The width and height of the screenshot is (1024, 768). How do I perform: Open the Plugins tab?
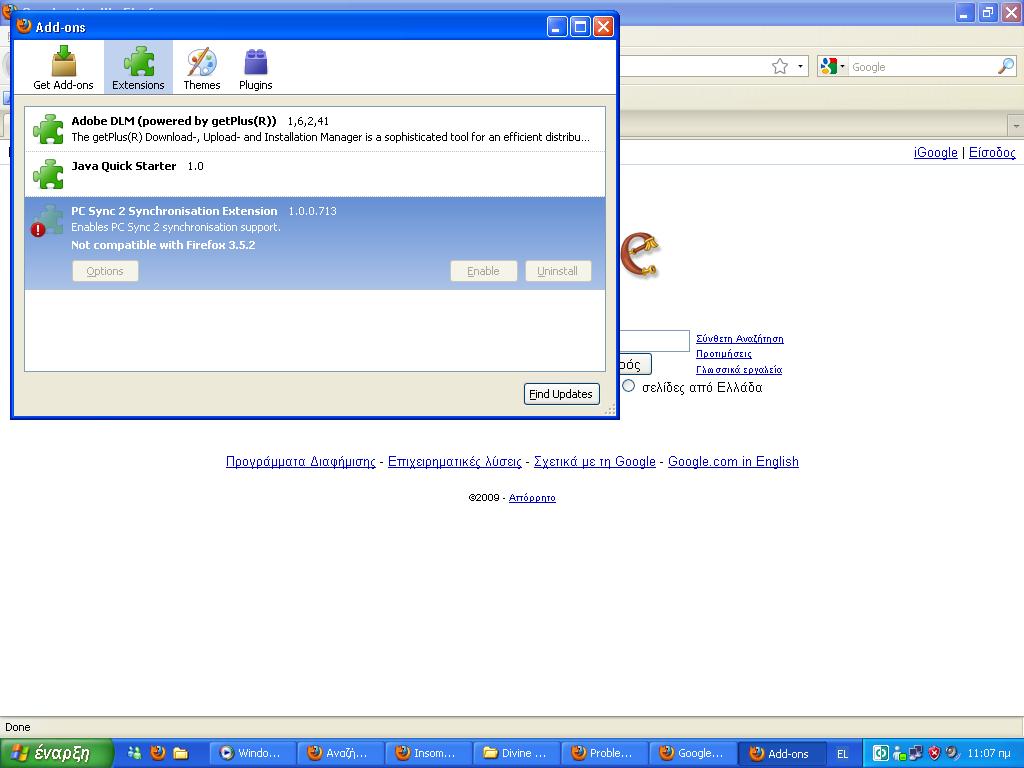255,67
